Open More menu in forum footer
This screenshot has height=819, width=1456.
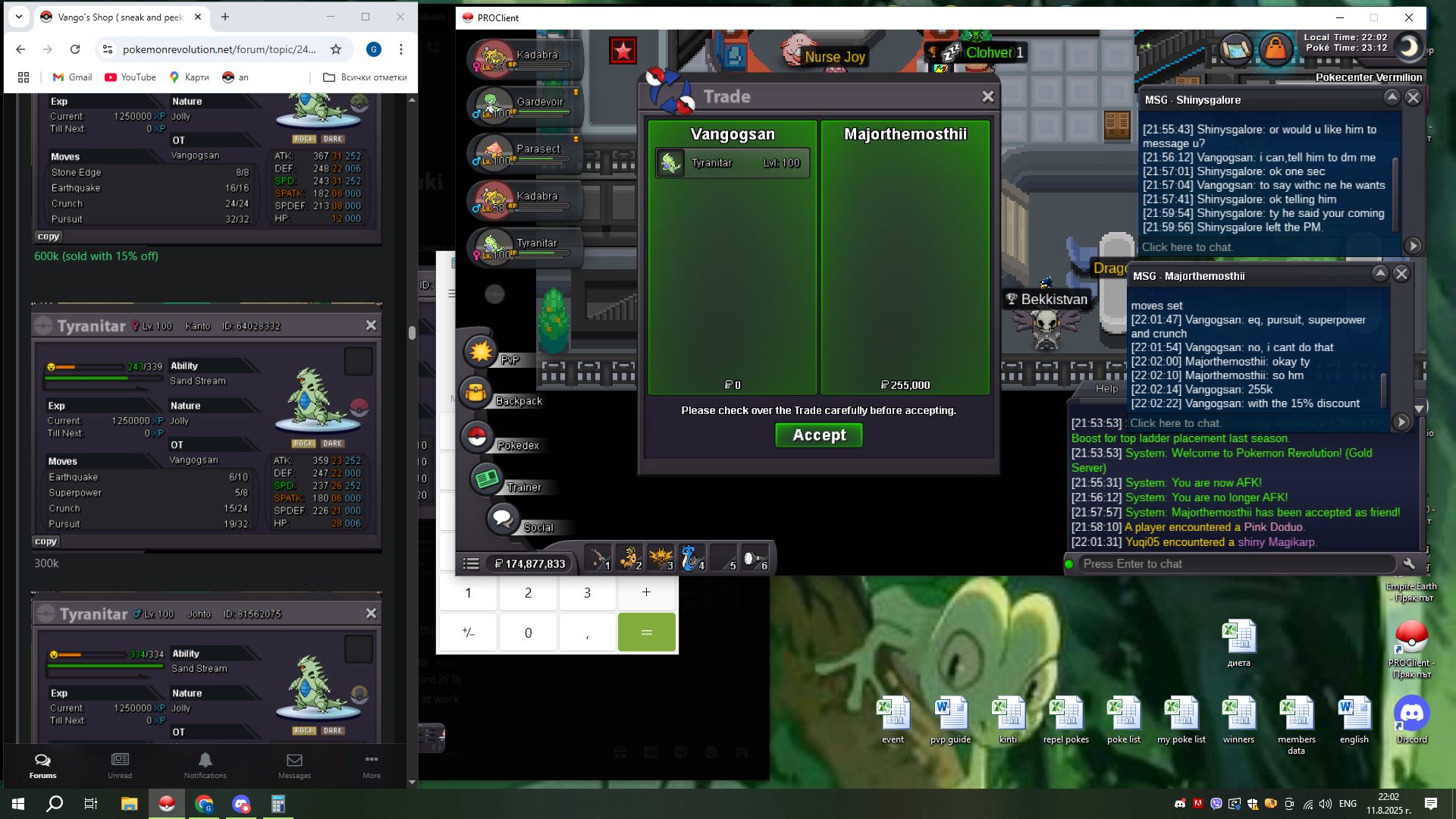tap(372, 766)
